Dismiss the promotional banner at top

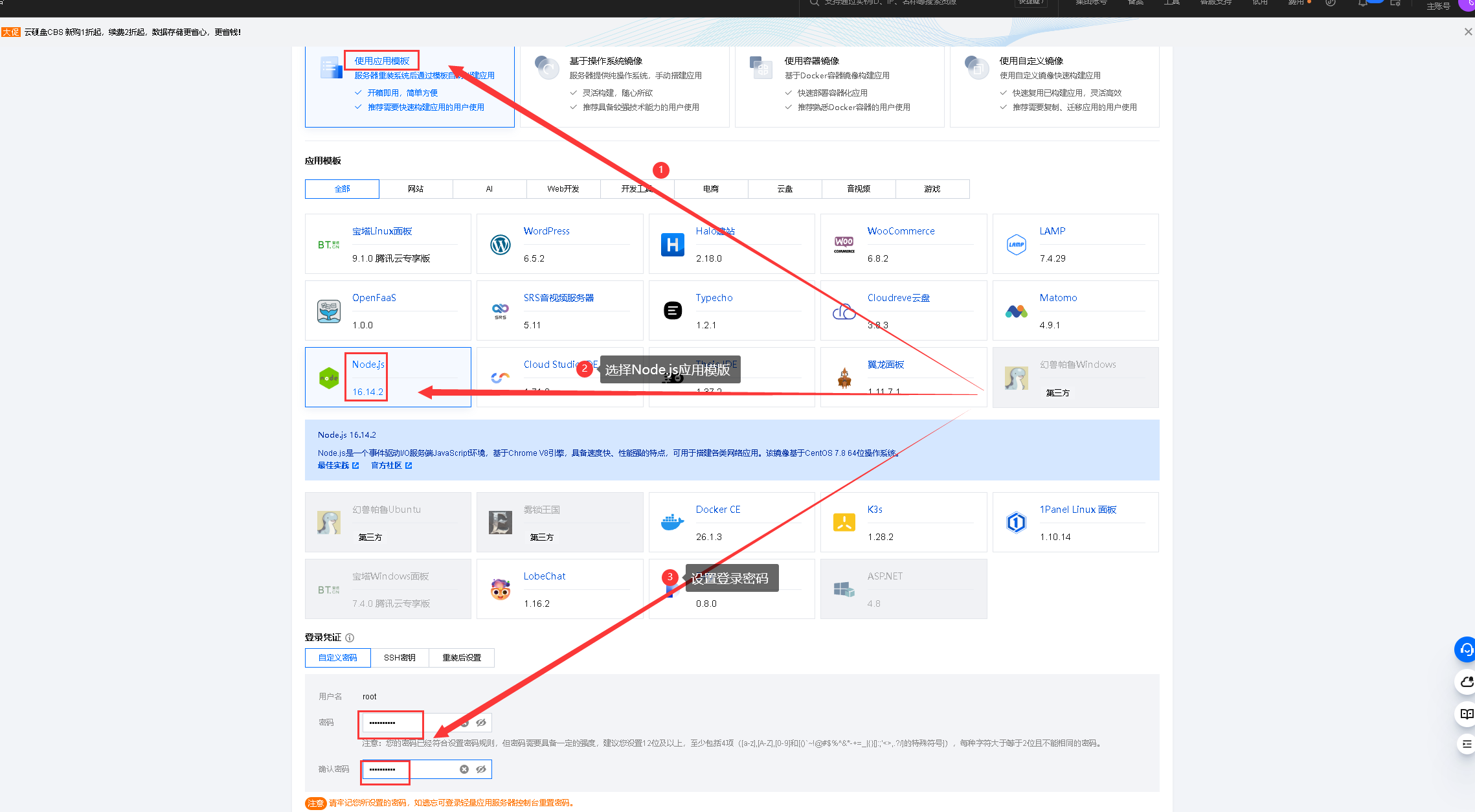pos(1468,32)
